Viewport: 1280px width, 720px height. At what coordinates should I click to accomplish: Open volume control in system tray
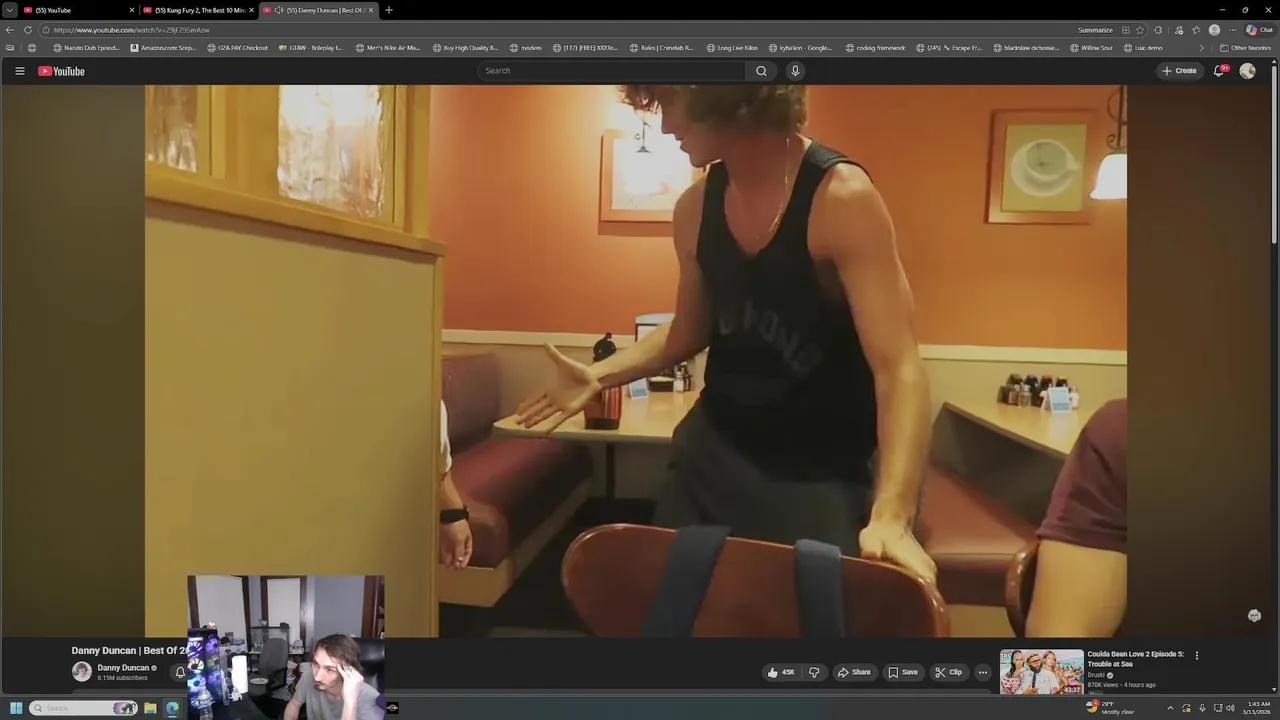tap(1230, 708)
